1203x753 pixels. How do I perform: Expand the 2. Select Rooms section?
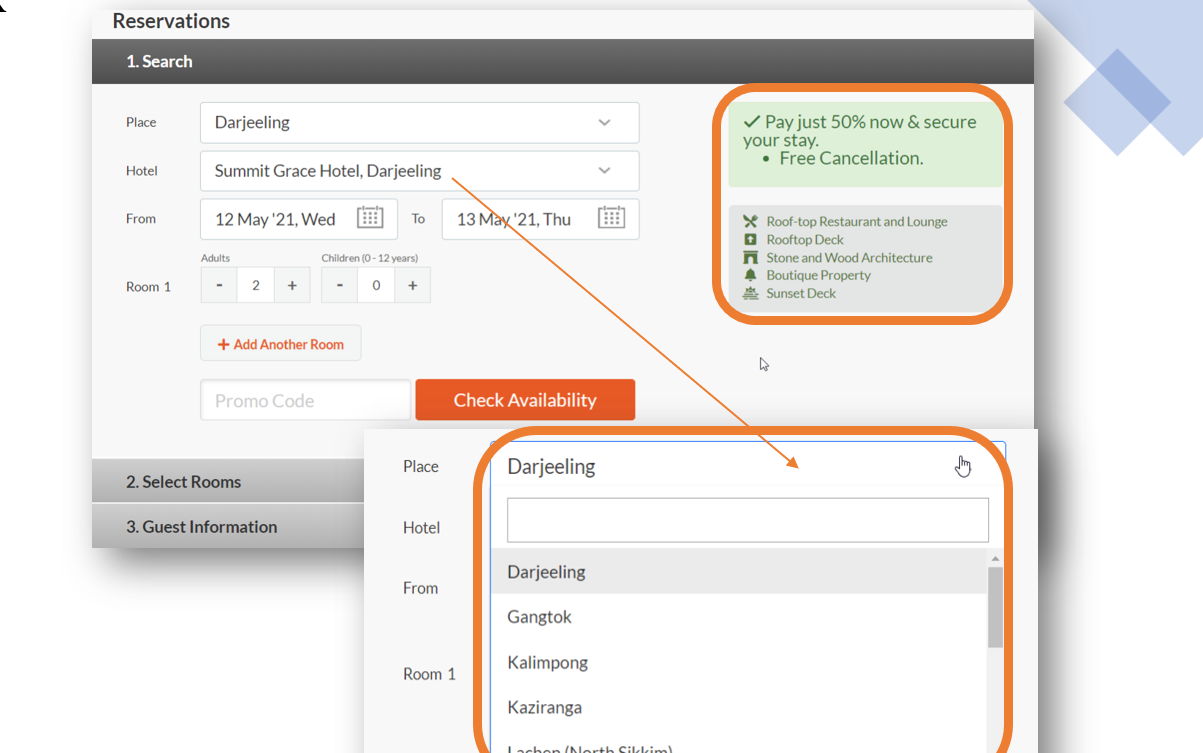pos(228,481)
